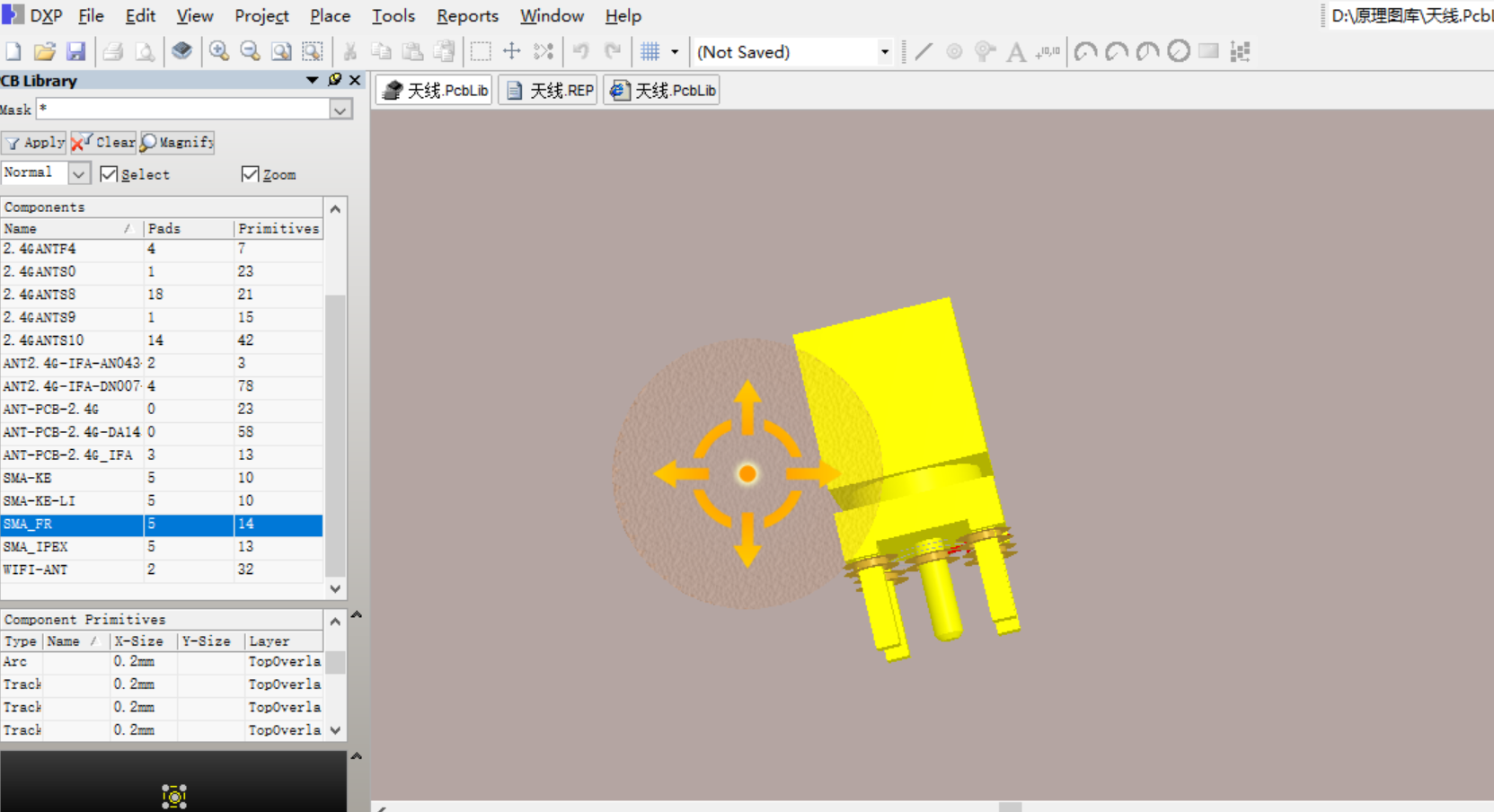
Task: Zoom in on the PCB view
Action: (x=218, y=51)
